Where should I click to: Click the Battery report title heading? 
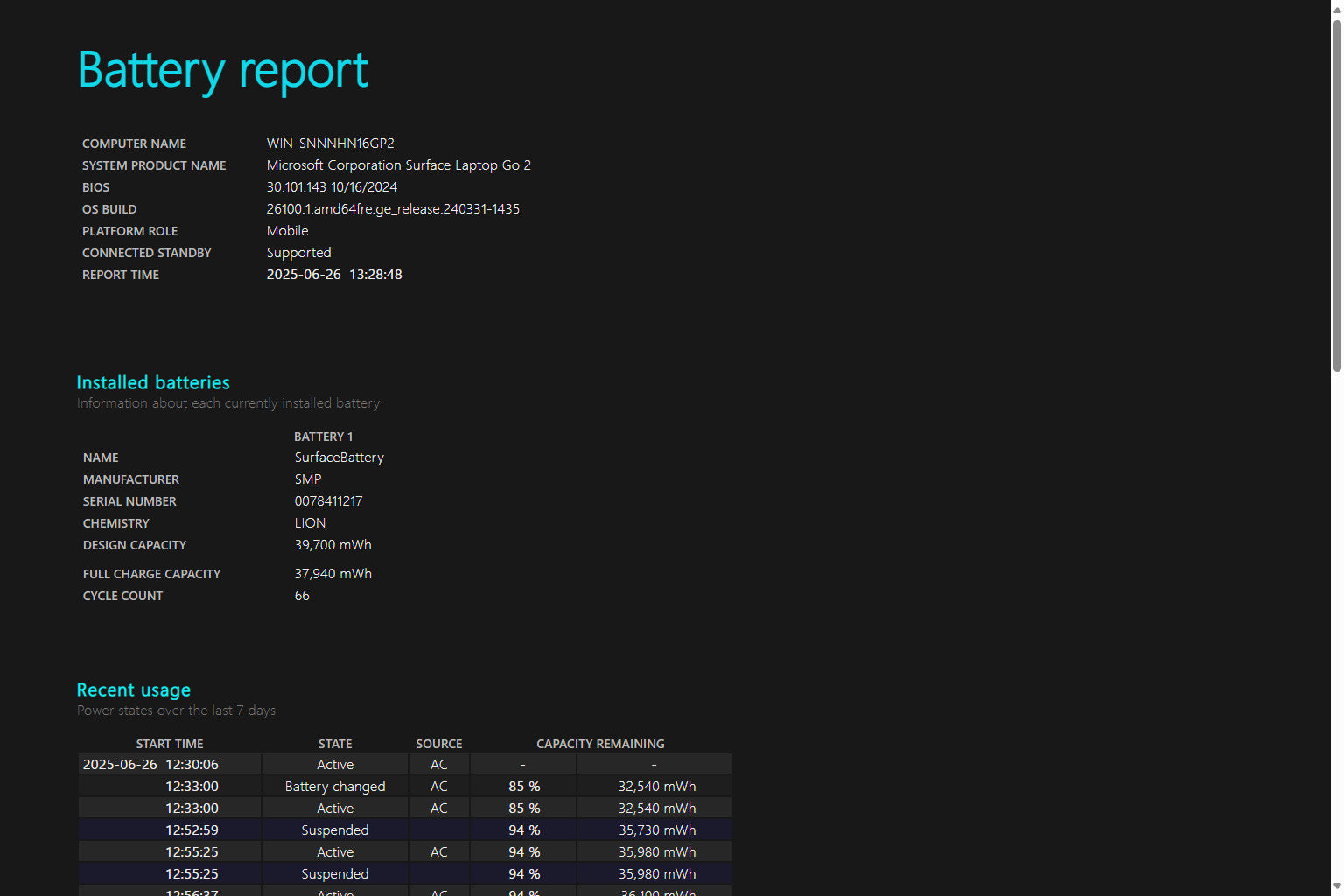point(222,70)
